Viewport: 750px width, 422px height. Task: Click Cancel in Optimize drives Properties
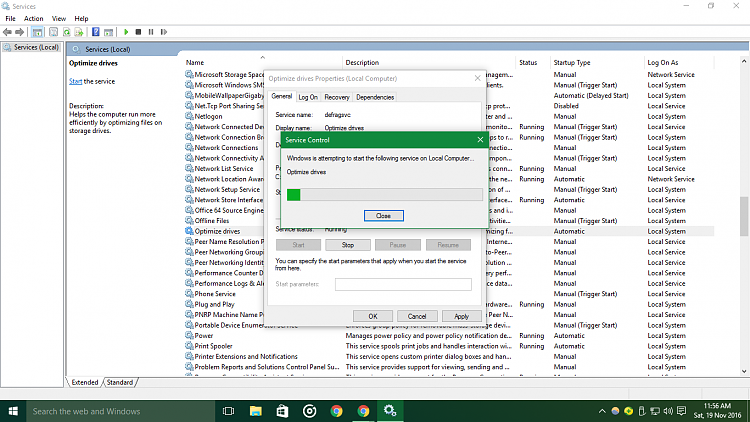point(417,316)
